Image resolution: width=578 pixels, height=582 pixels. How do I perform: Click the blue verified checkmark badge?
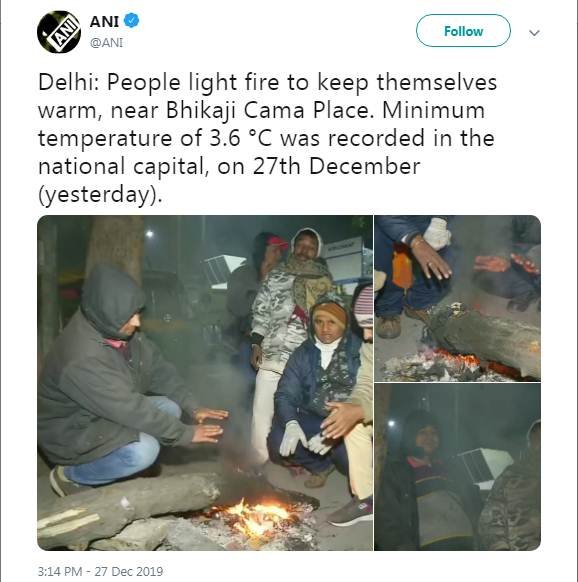tap(131, 20)
